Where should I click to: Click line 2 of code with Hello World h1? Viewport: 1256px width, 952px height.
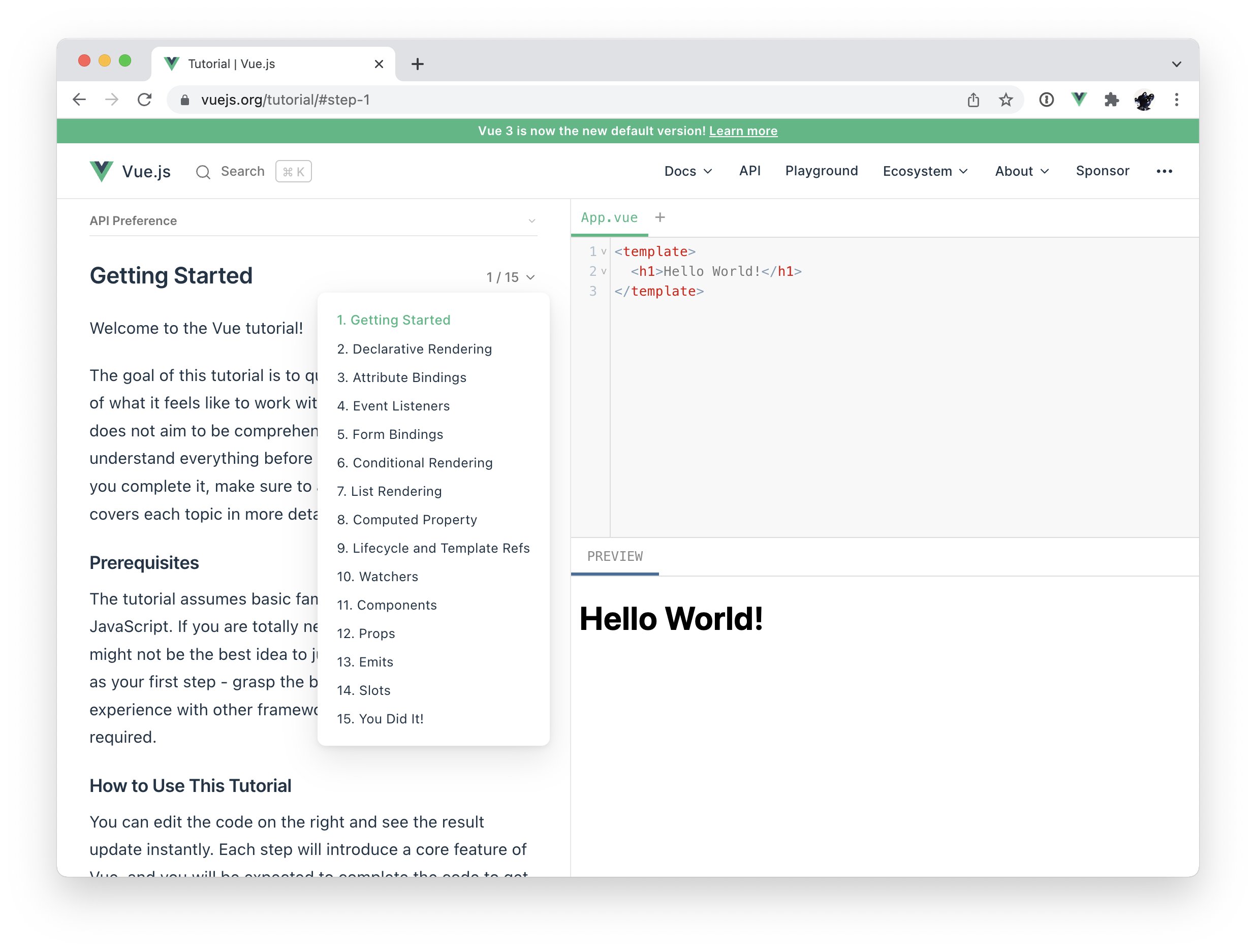click(x=716, y=271)
